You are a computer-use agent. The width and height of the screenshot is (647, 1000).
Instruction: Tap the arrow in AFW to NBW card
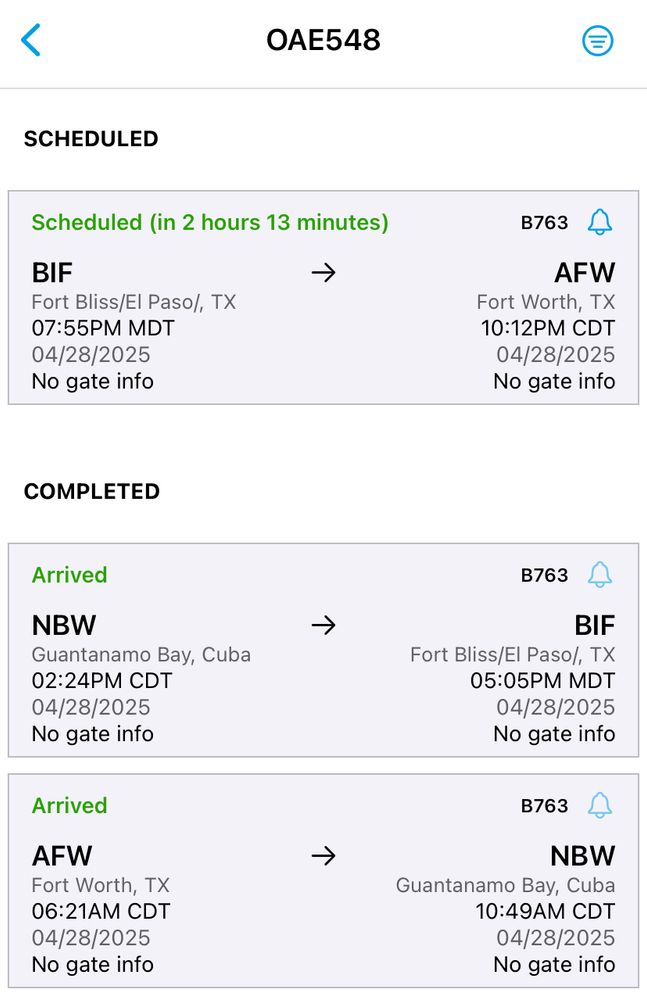324,856
